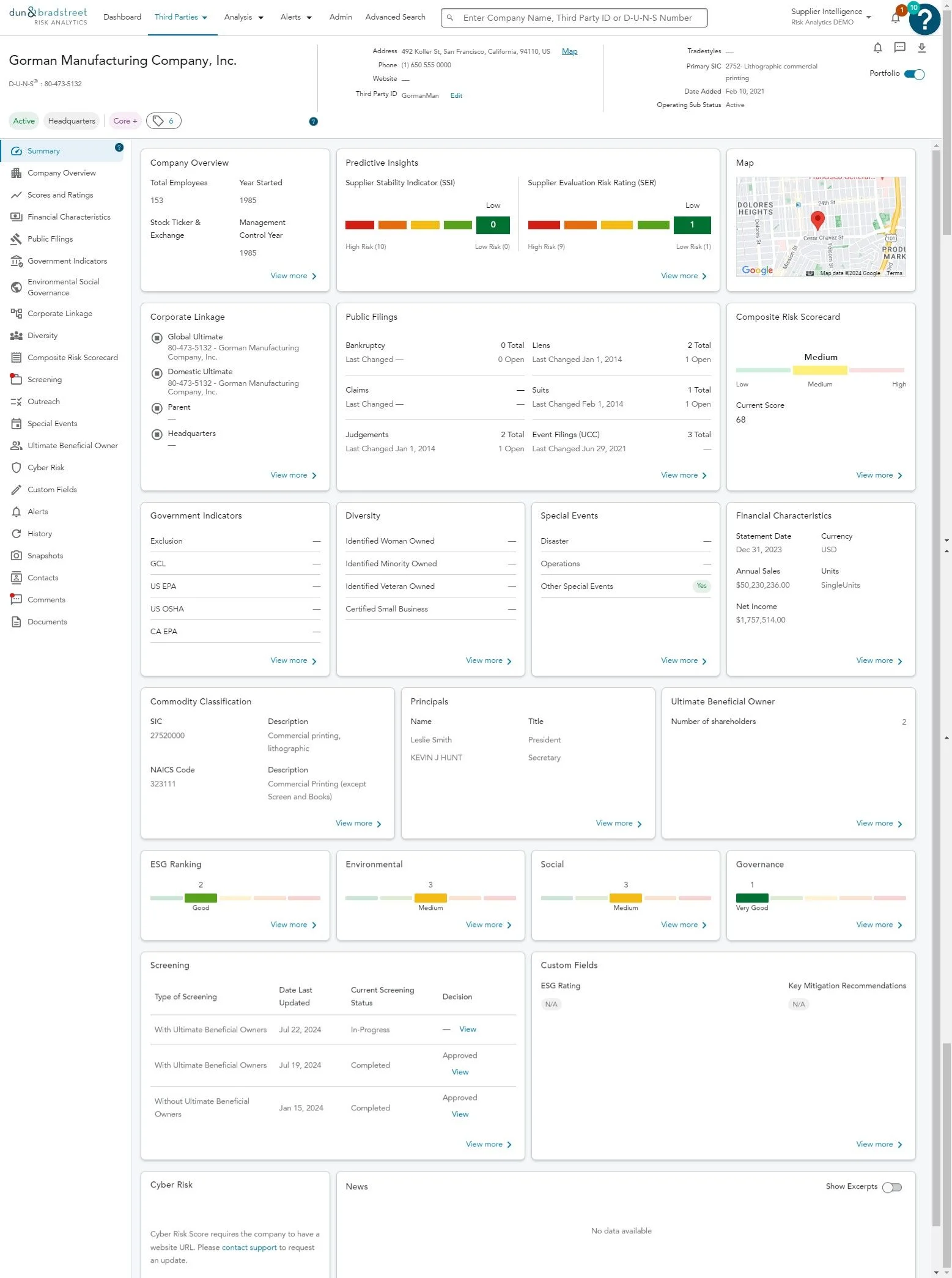Expand the Third Parties dropdown

(x=181, y=17)
